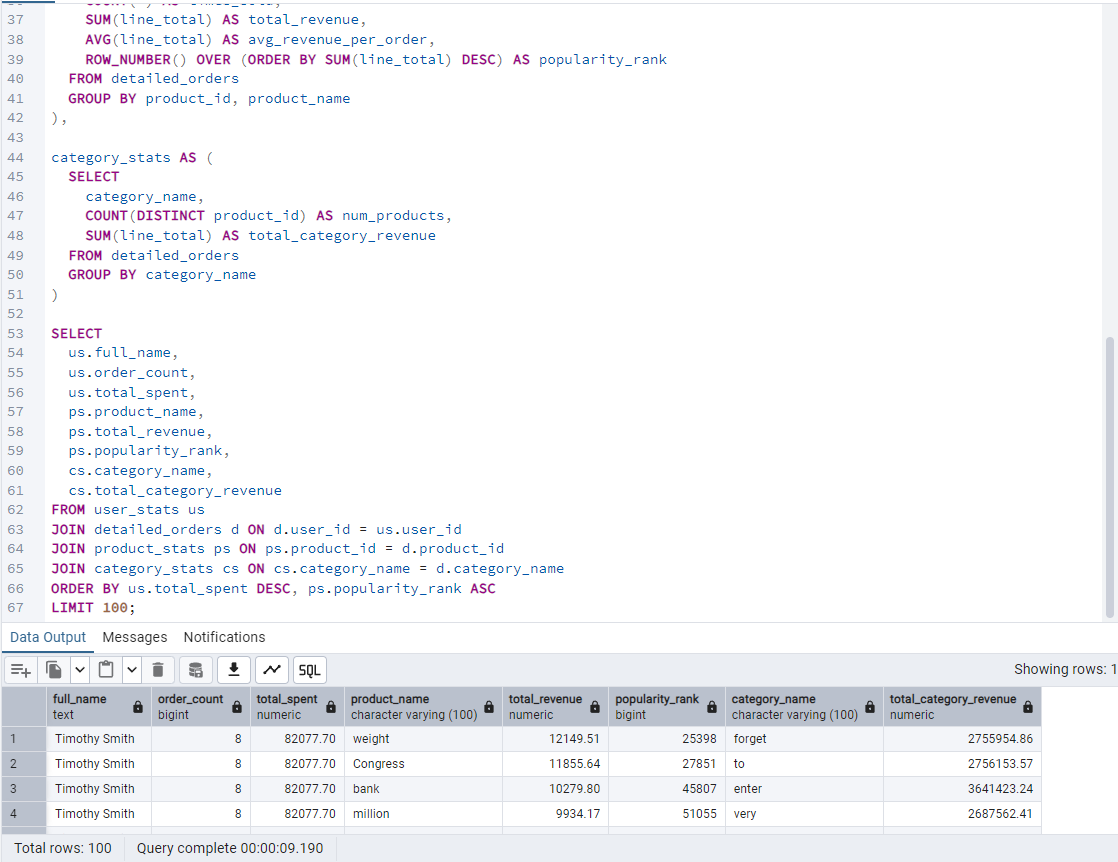This screenshot has width=1118, height=862.
Task: Click the popularity_rank column header
Action: (656, 706)
